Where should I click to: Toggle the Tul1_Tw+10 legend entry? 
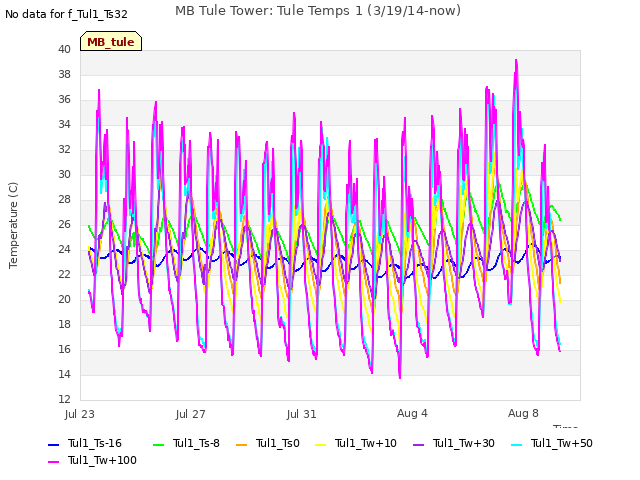[356, 443]
